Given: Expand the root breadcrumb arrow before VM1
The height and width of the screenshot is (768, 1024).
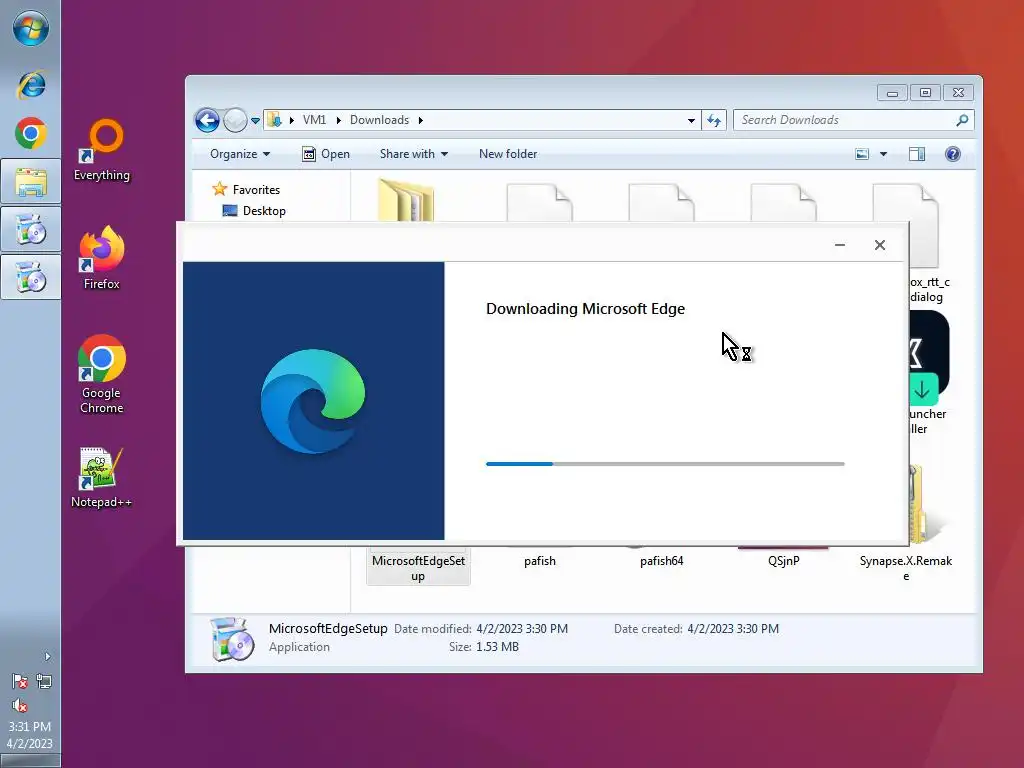Looking at the screenshot, I should click(291, 120).
